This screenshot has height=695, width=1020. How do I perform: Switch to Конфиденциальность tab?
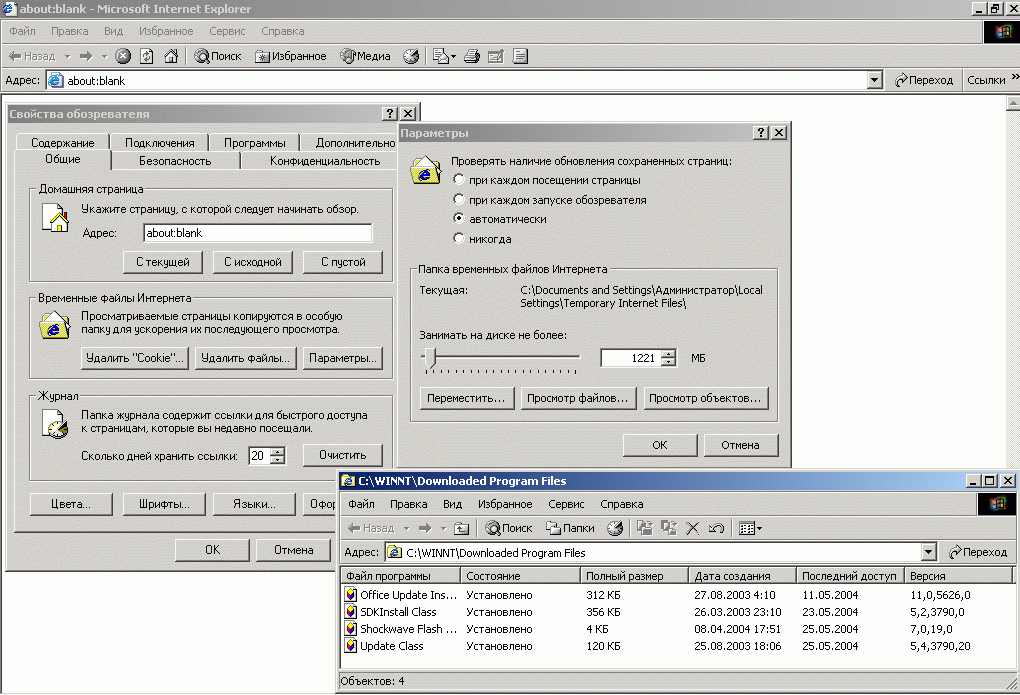click(x=325, y=161)
